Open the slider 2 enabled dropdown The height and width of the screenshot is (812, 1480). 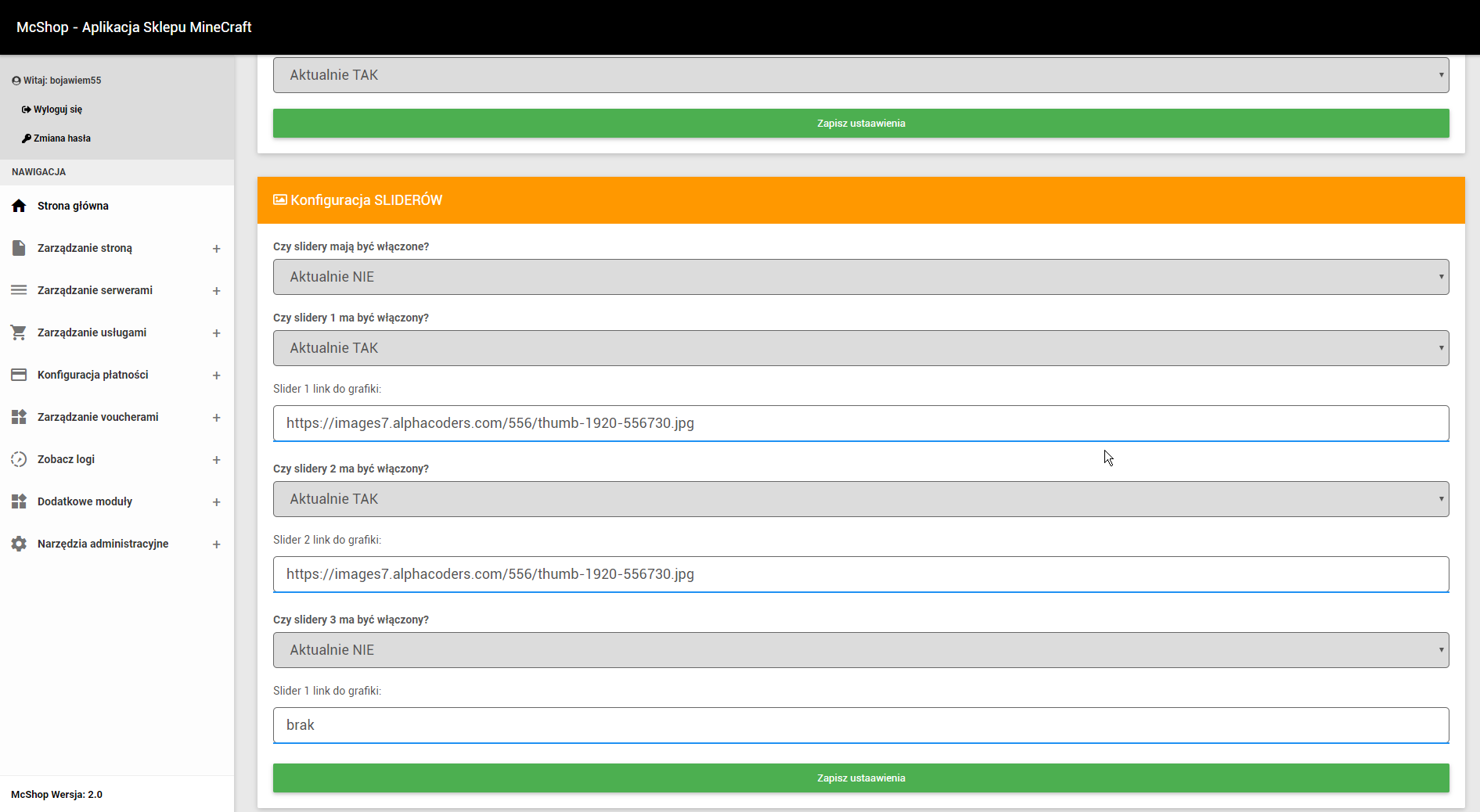[x=860, y=499]
